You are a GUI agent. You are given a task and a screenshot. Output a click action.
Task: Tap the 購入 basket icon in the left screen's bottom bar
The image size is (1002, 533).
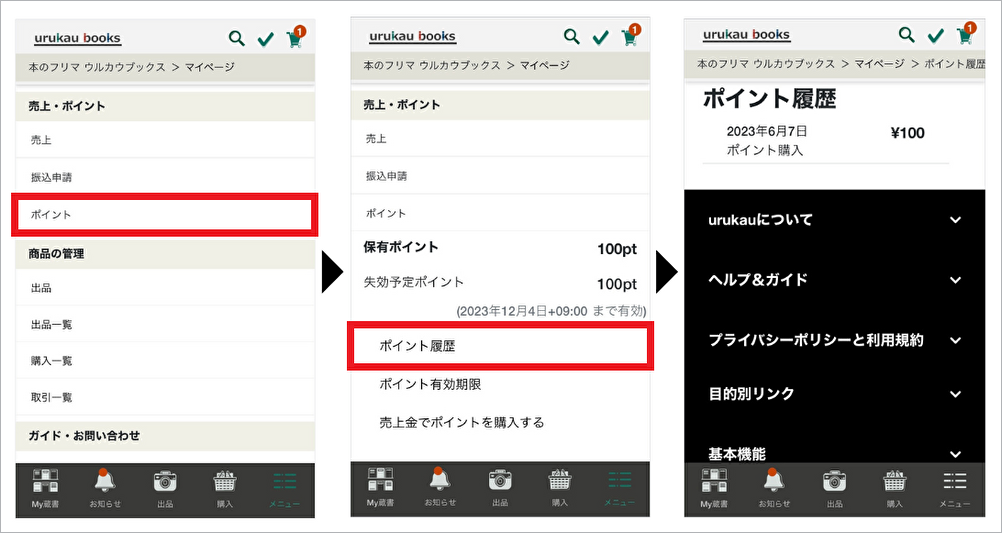[x=225, y=488]
